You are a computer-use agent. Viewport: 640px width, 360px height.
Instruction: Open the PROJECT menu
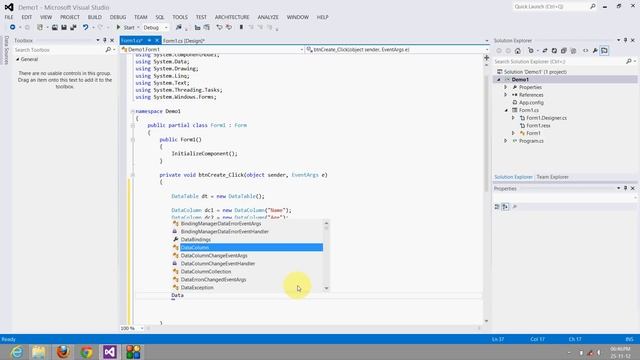click(70, 17)
